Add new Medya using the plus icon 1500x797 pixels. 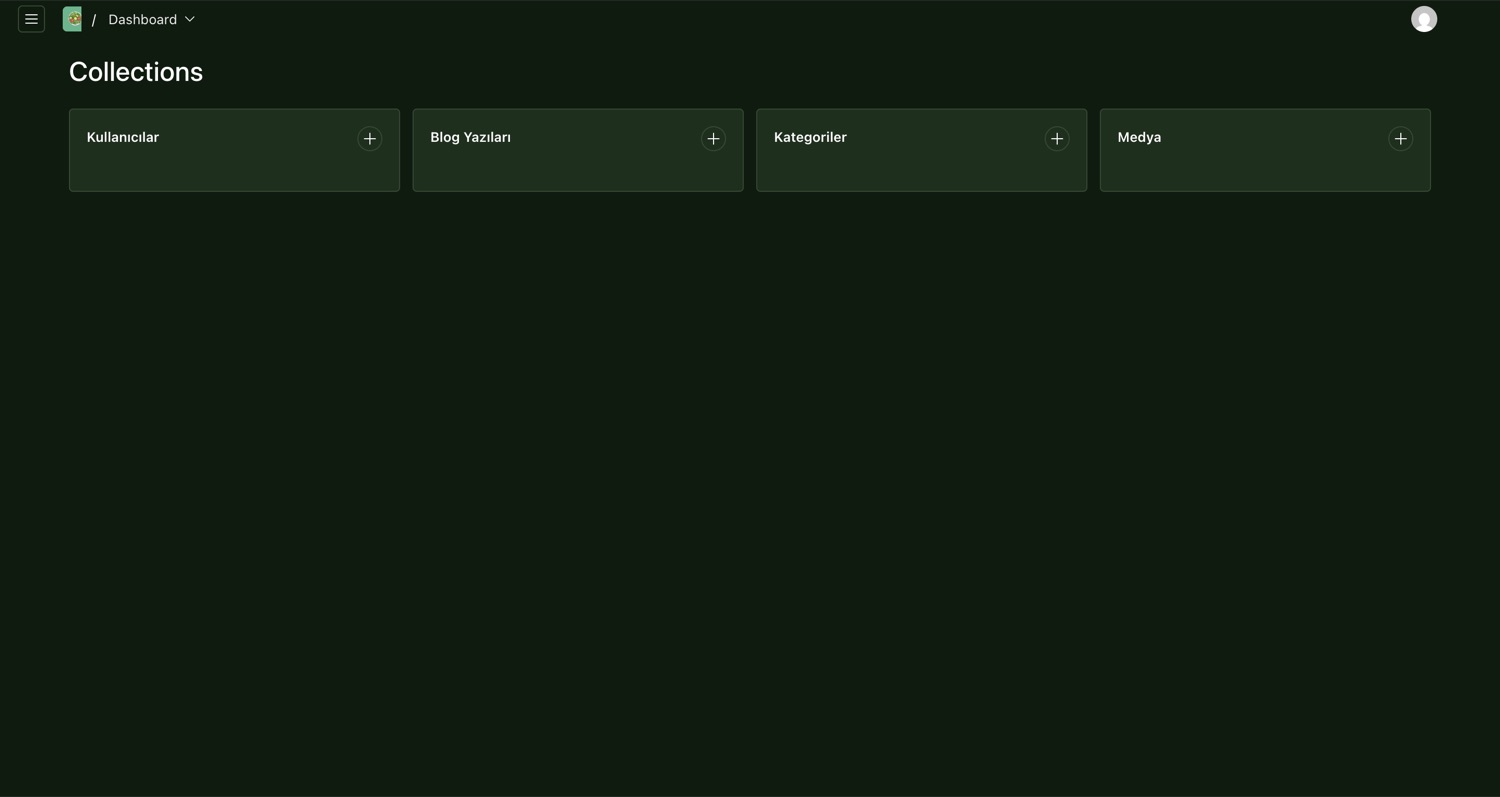point(1400,139)
